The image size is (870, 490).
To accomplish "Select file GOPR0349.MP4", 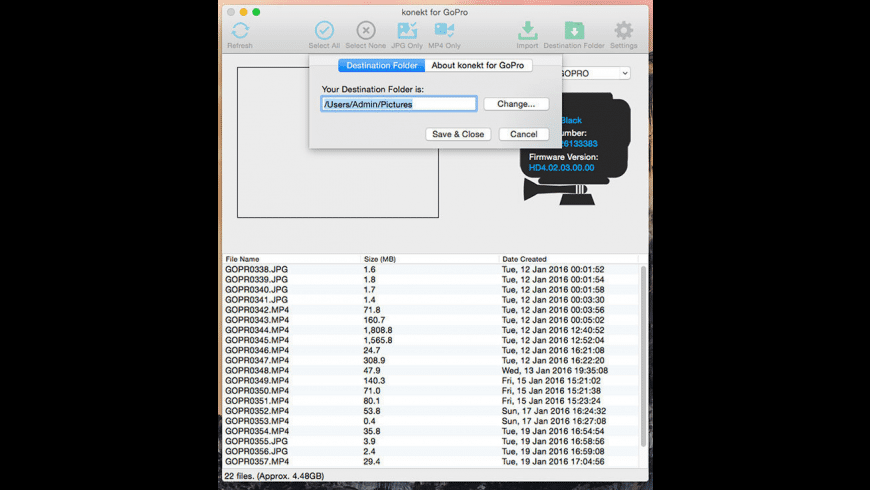I will pos(257,381).
